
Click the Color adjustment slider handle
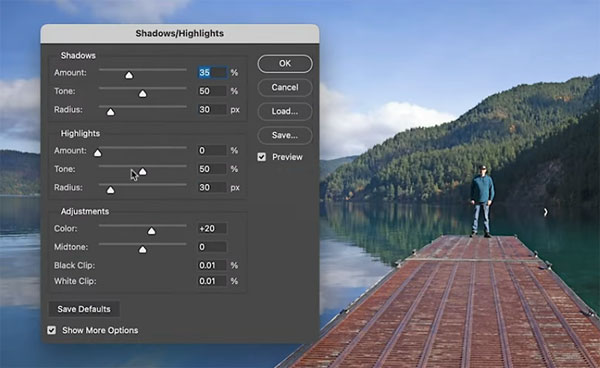(152, 231)
